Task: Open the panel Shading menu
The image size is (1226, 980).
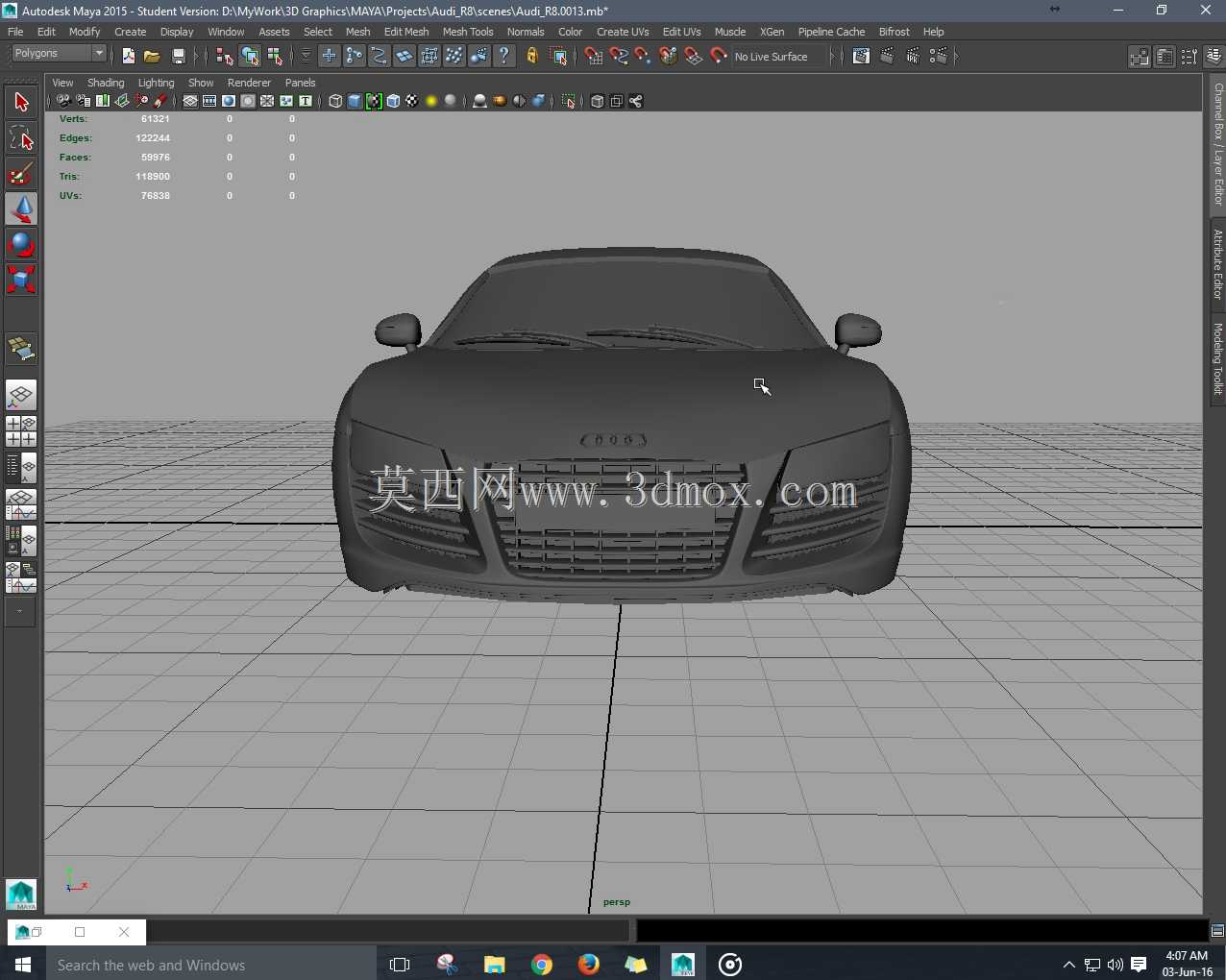Action: point(106,83)
